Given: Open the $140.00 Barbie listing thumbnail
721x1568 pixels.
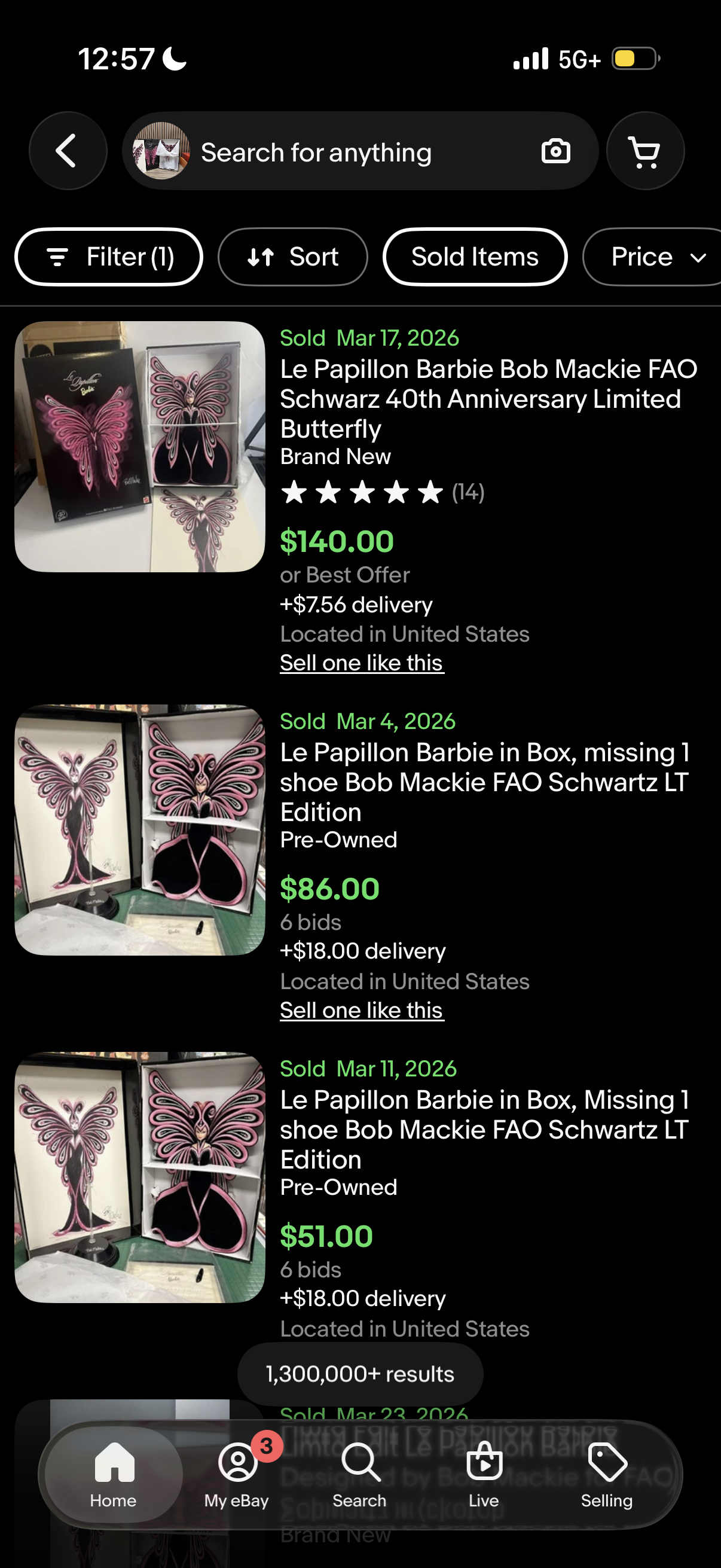Looking at the screenshot, I should pyautogui.click(x=140, y=447).
